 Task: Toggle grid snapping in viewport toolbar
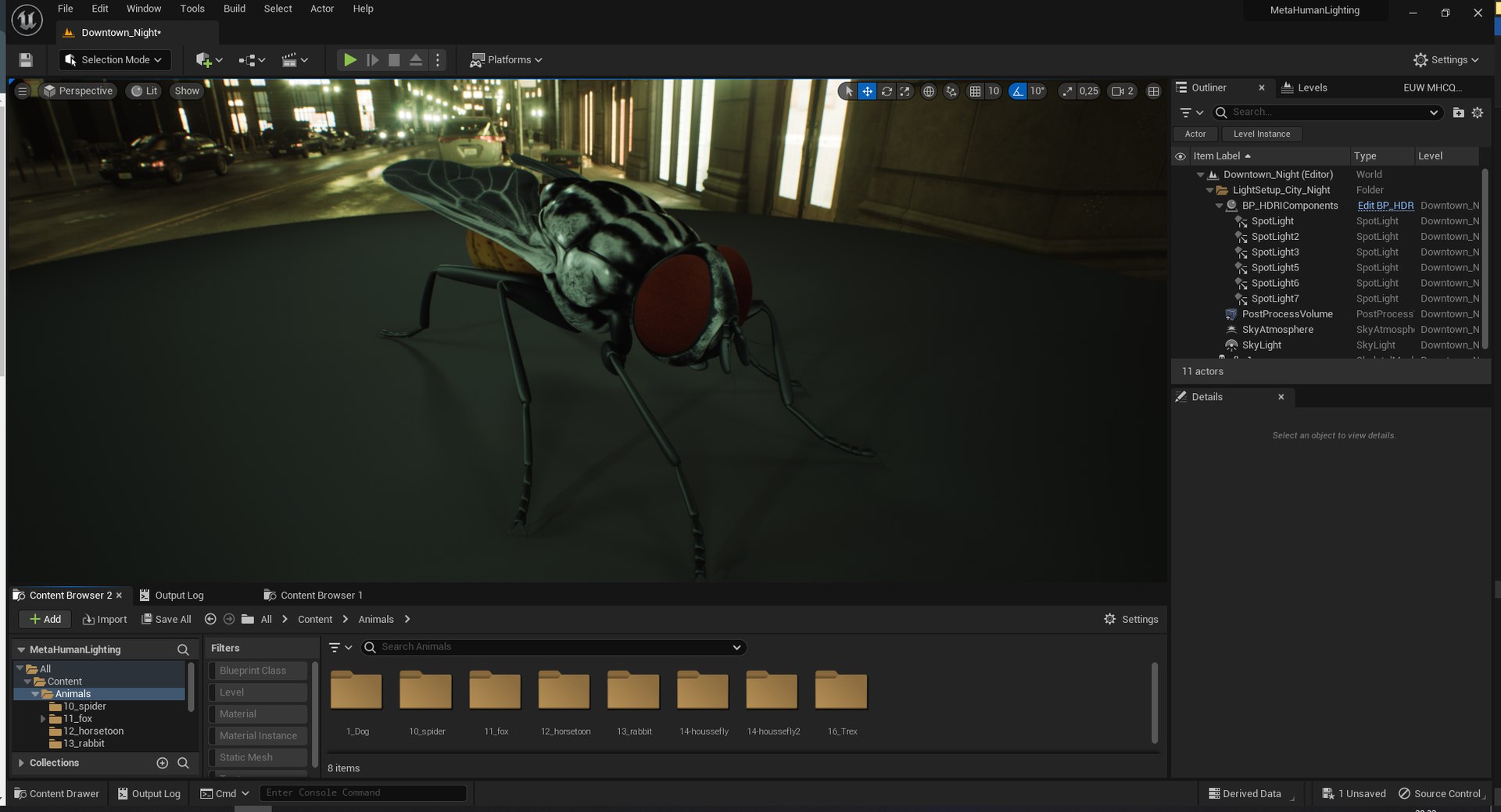click(975, 91)
